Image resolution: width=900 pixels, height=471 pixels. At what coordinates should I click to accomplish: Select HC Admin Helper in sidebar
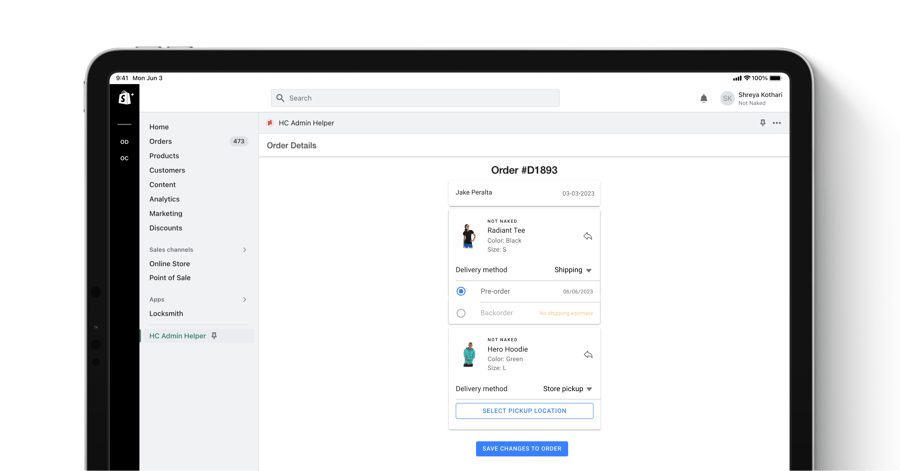pyautogui.click(x=177, y=336)
